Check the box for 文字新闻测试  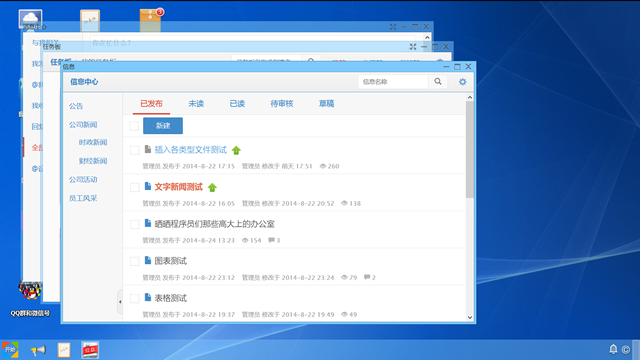[x=134, y=187]
